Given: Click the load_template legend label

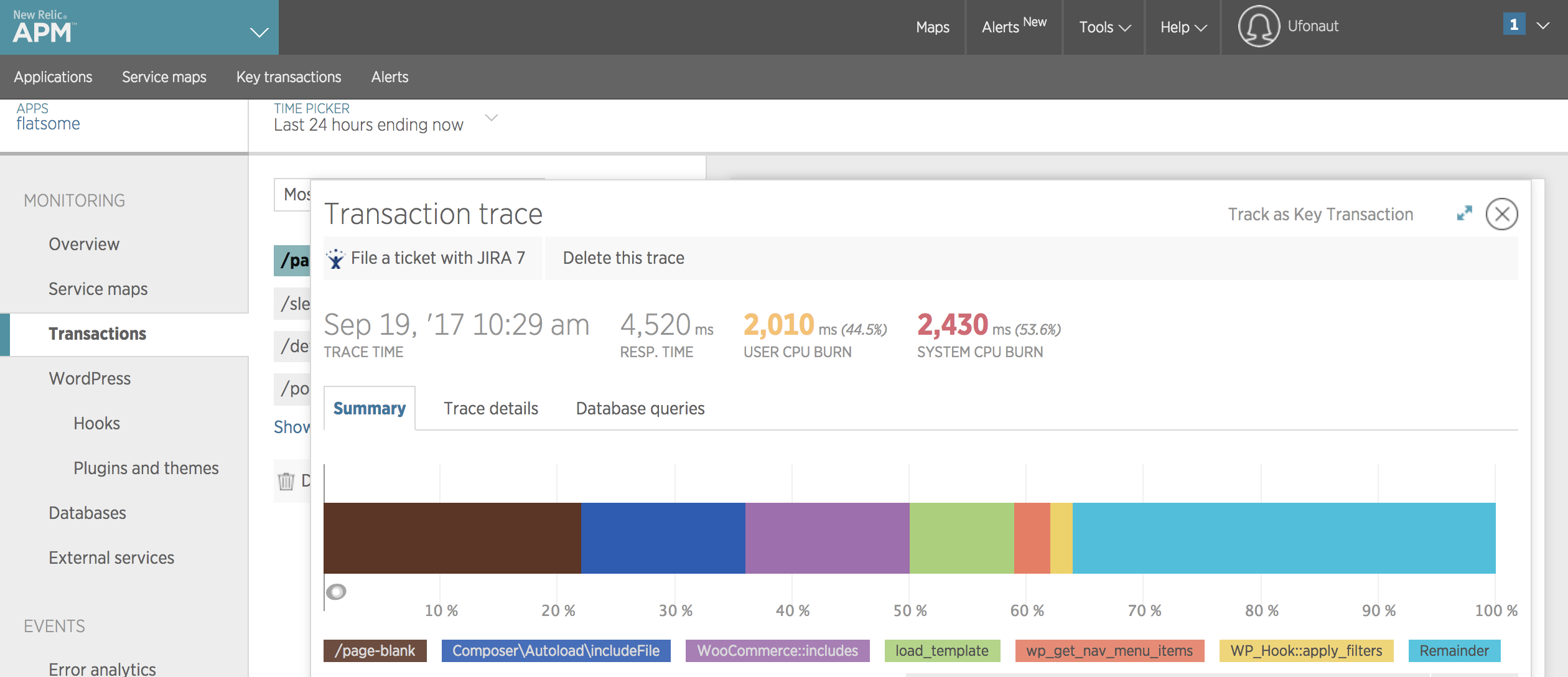Looking at the screenshot, I should (x=942, y=651).
